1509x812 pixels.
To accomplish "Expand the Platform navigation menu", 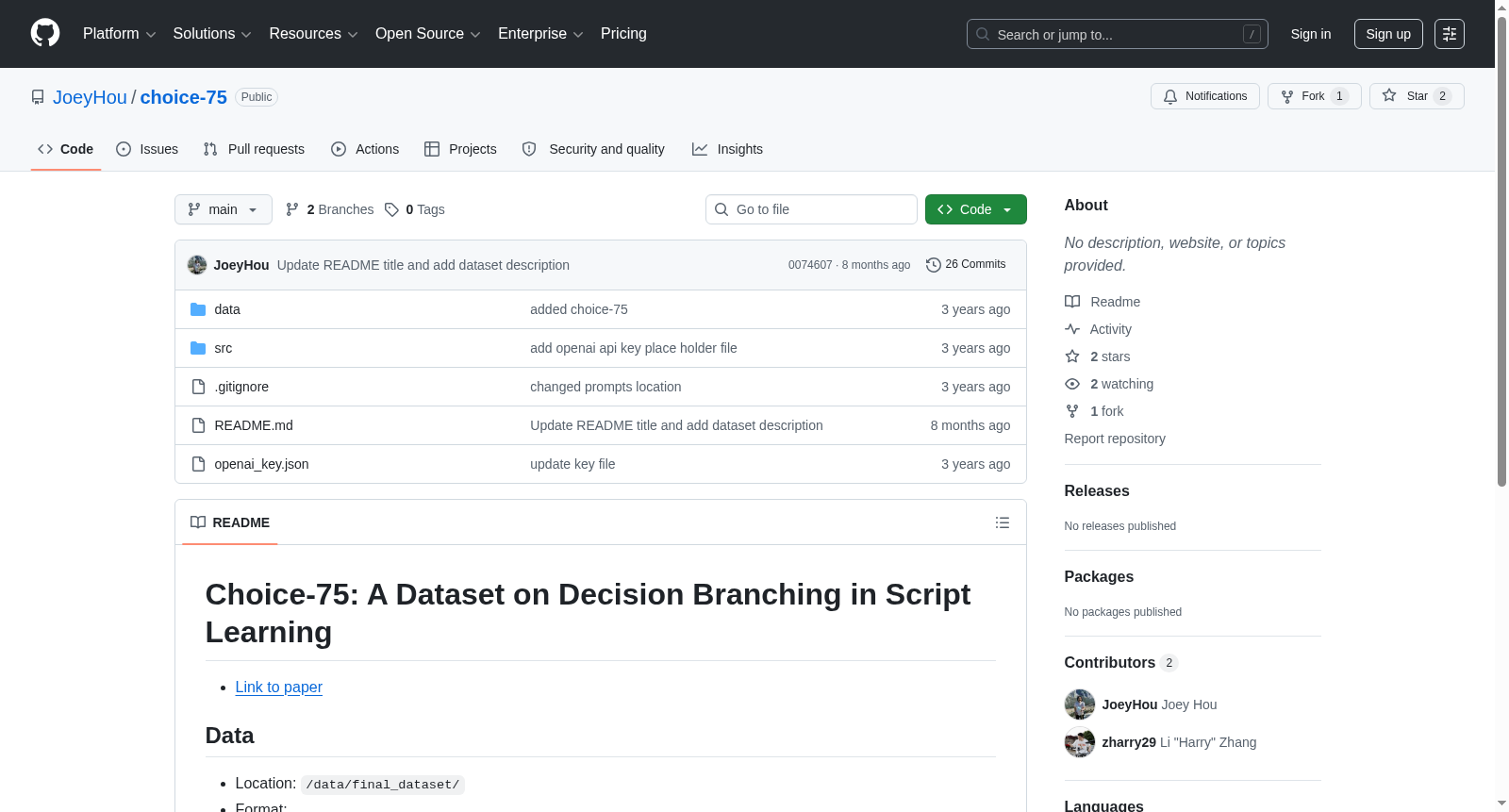I will point(119,34).
